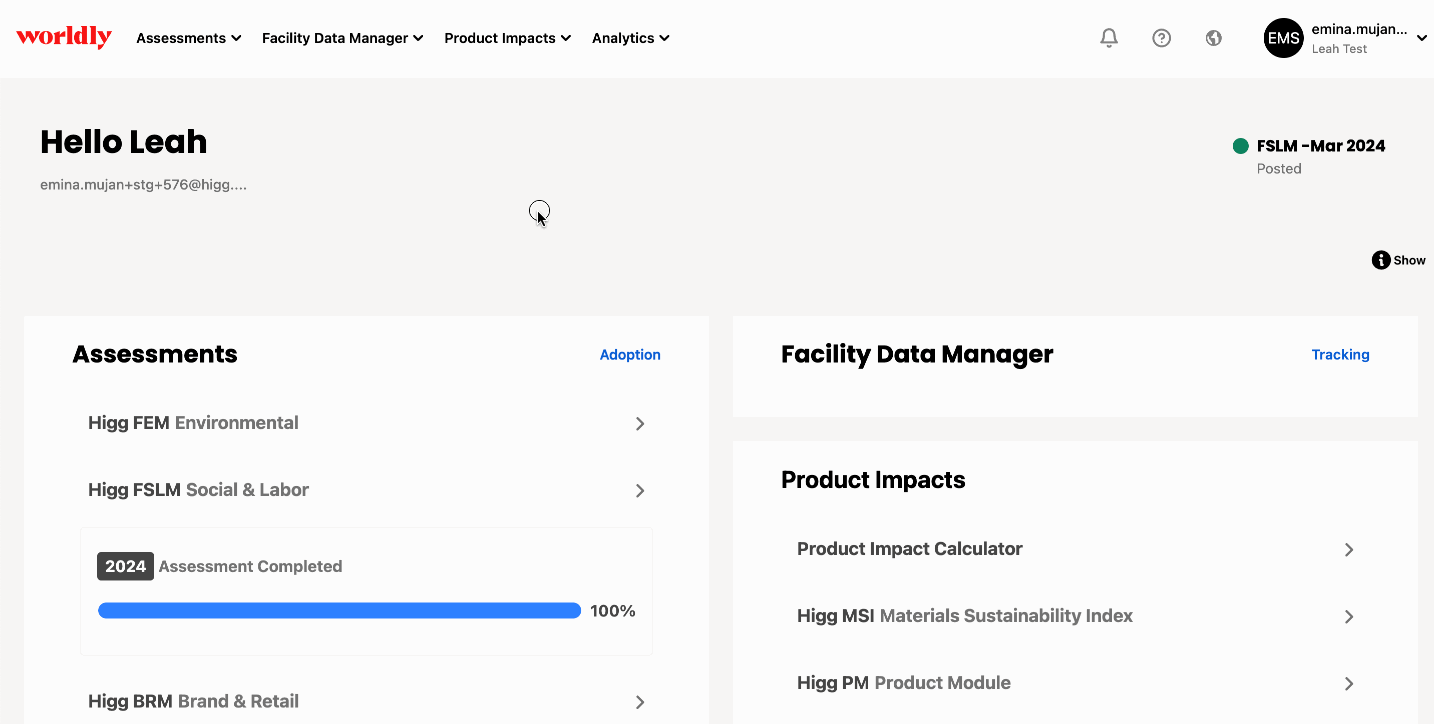This screenshot has width=1434, height=724.
Task: Click FSLM -Mar 2024 status label
Action: [1321, 146]
